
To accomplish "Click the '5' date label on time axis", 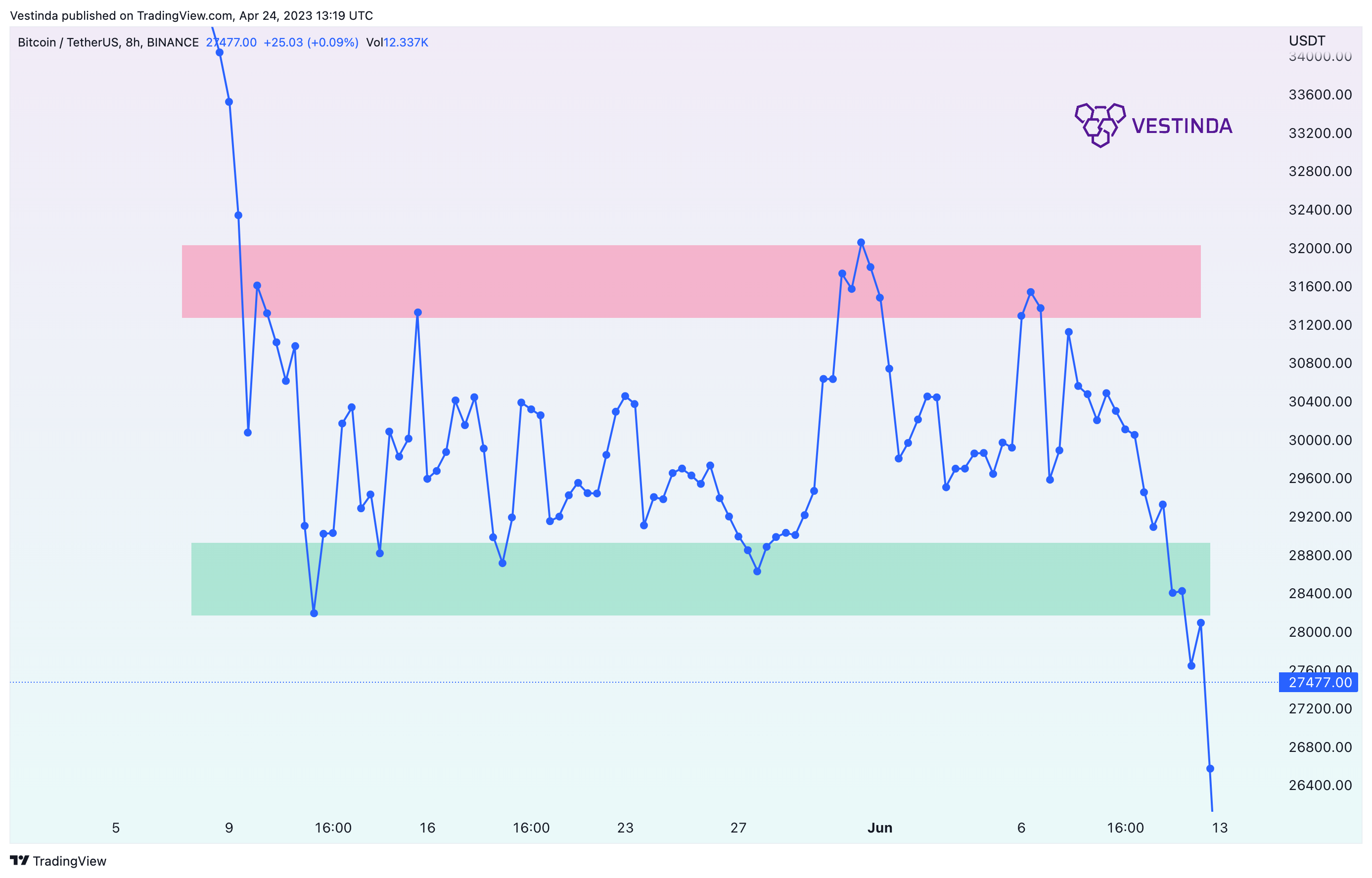I will 116,828.
